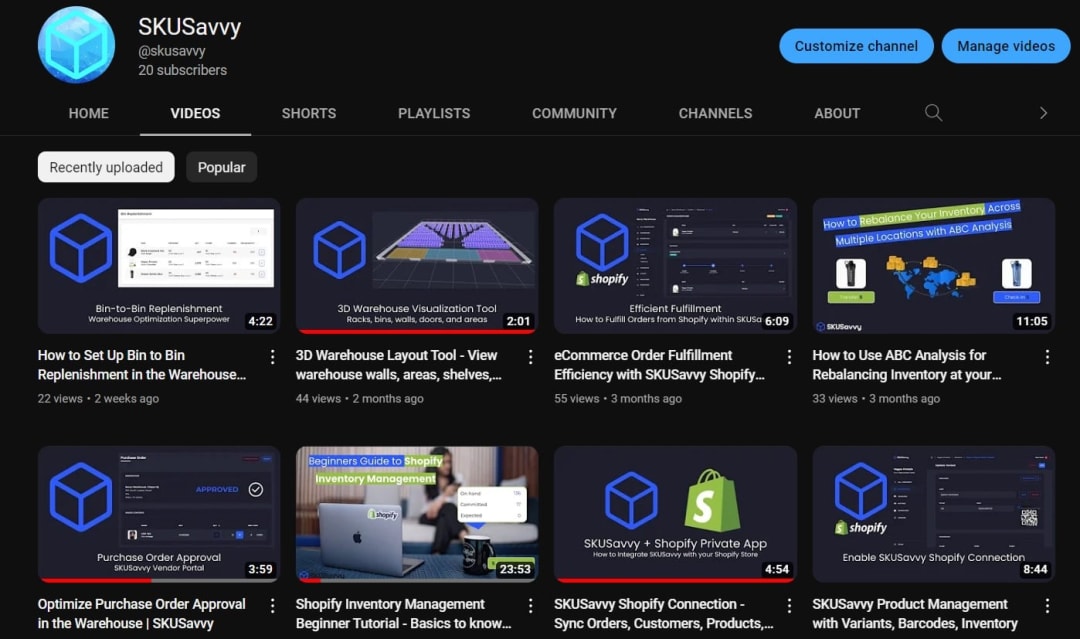Open 'Shopify Inventory Management Beginner Tutorial' title

tap(404, 614)
